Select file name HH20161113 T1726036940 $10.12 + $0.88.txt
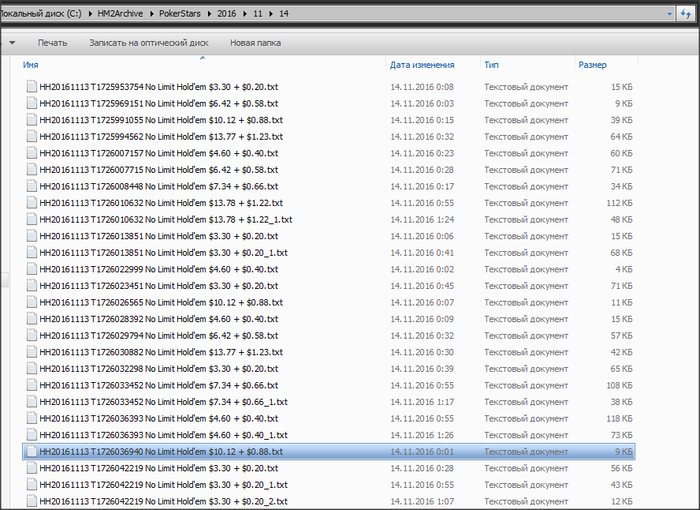 (x=161, y=451)
